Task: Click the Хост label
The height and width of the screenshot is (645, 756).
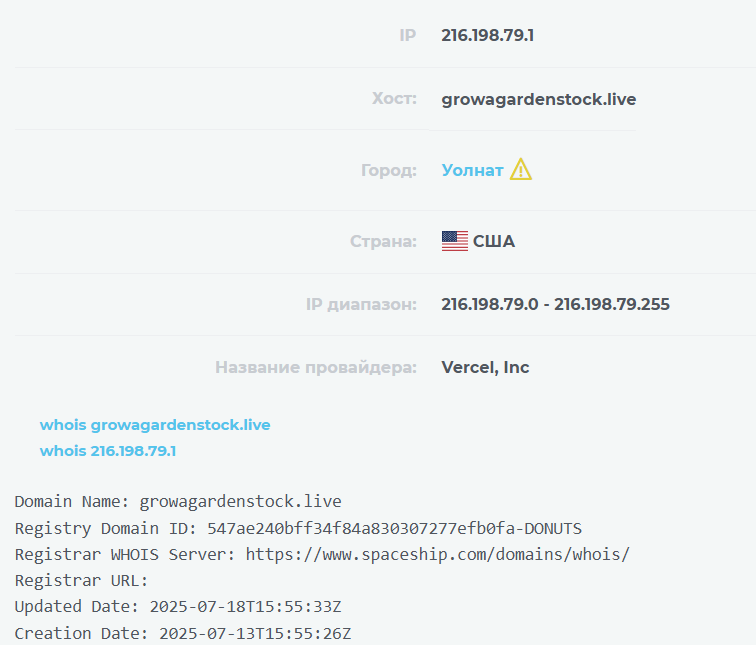Action: coord(394,99)
